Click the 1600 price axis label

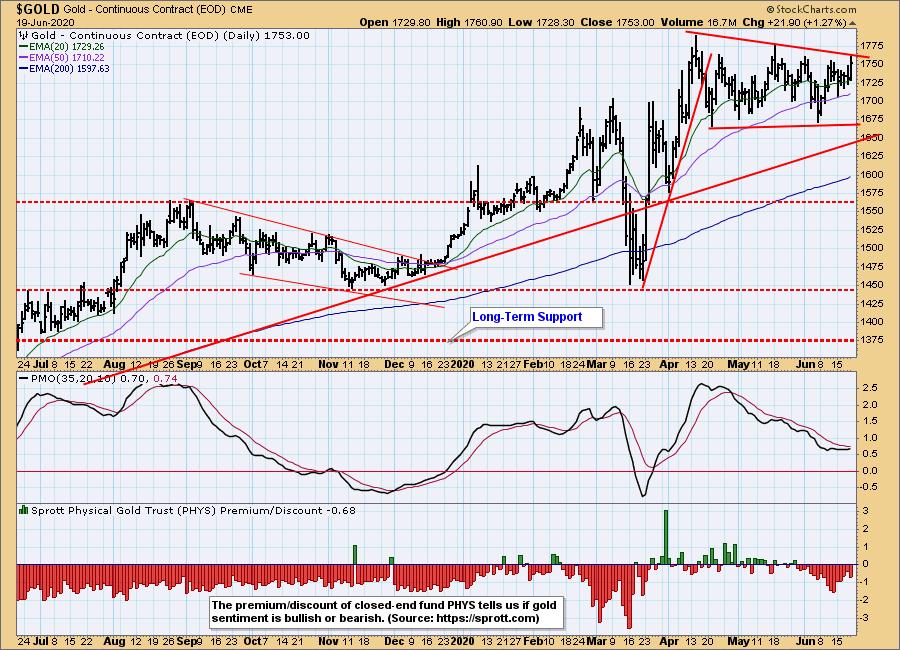point(872,174)
